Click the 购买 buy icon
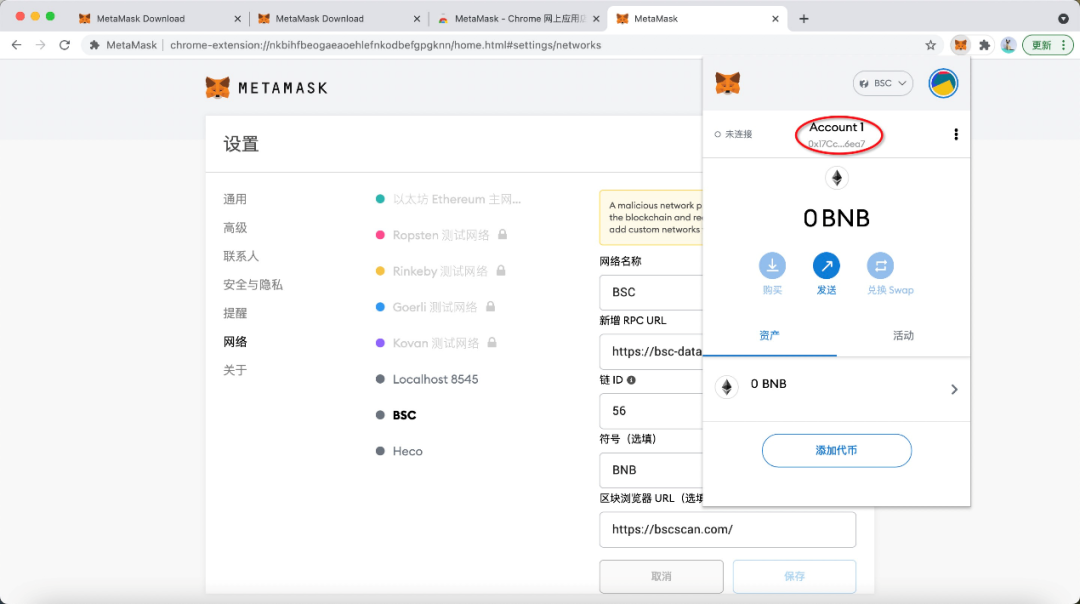 pyautogui.click(x=772, y=265)
